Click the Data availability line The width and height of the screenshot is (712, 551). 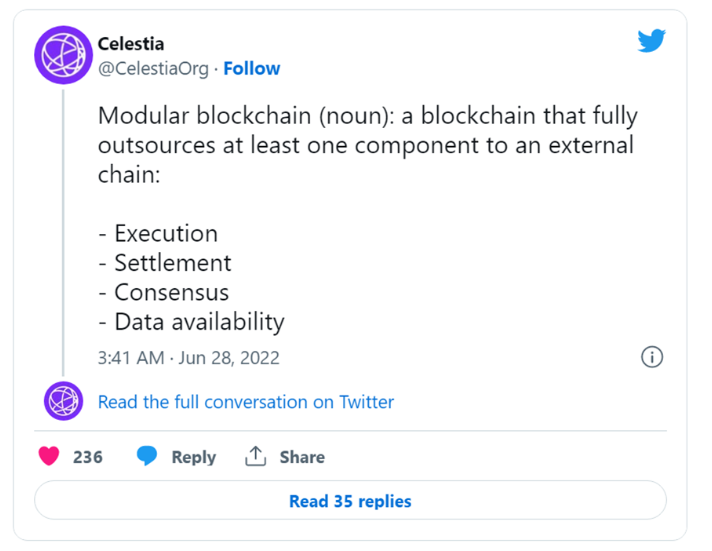[191, 322]
